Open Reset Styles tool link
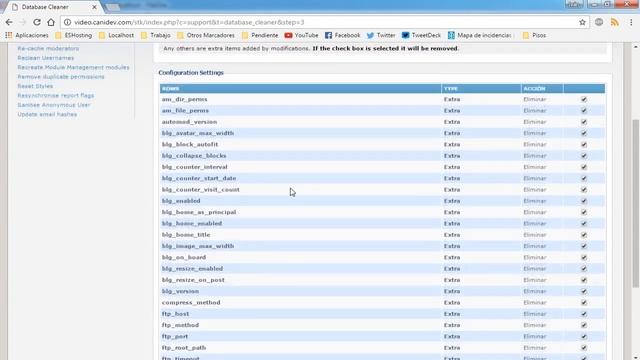Screen dimensions: 640x360 pos(35,86)
